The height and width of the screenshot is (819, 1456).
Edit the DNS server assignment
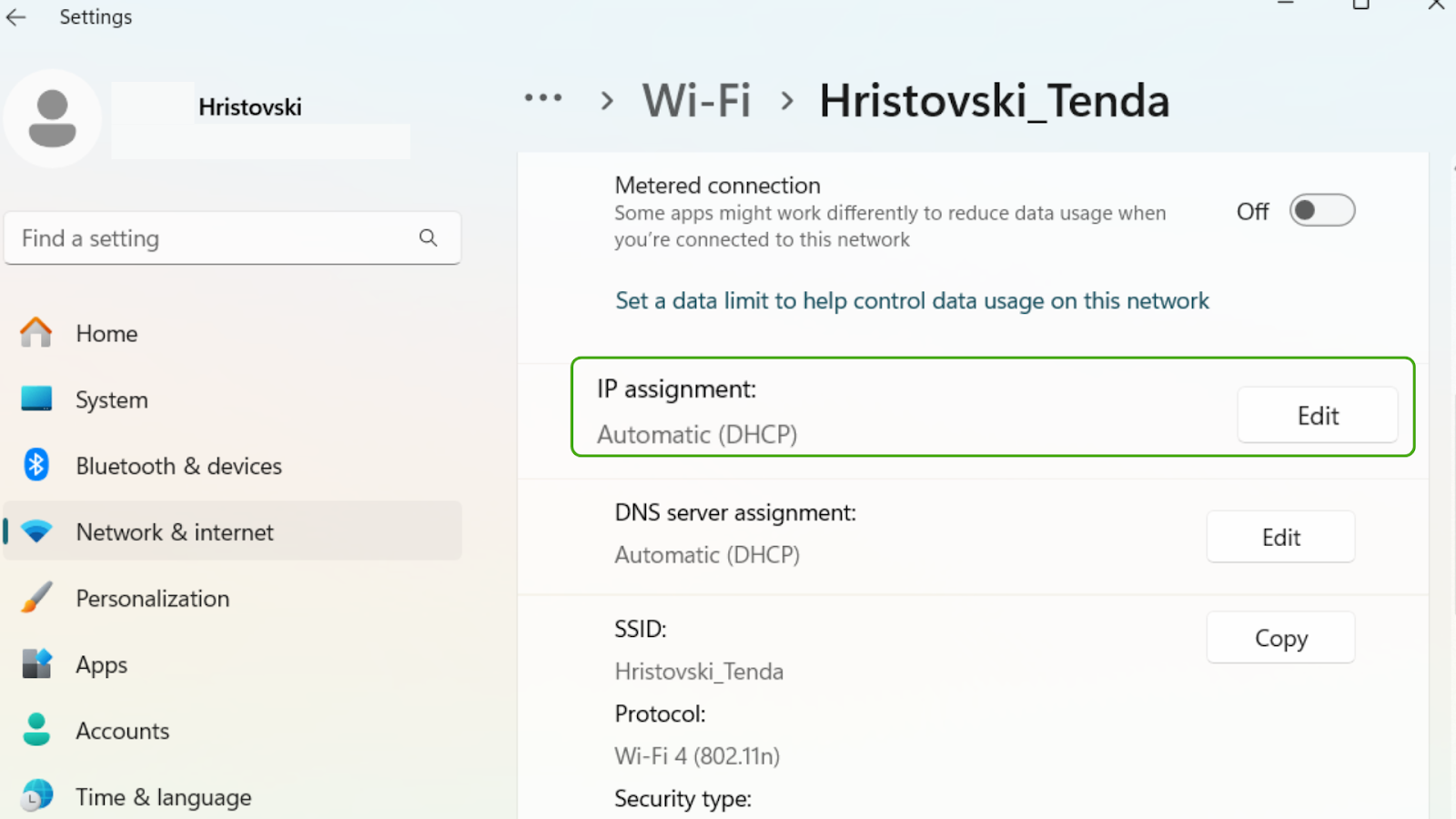coord(1280,537)
